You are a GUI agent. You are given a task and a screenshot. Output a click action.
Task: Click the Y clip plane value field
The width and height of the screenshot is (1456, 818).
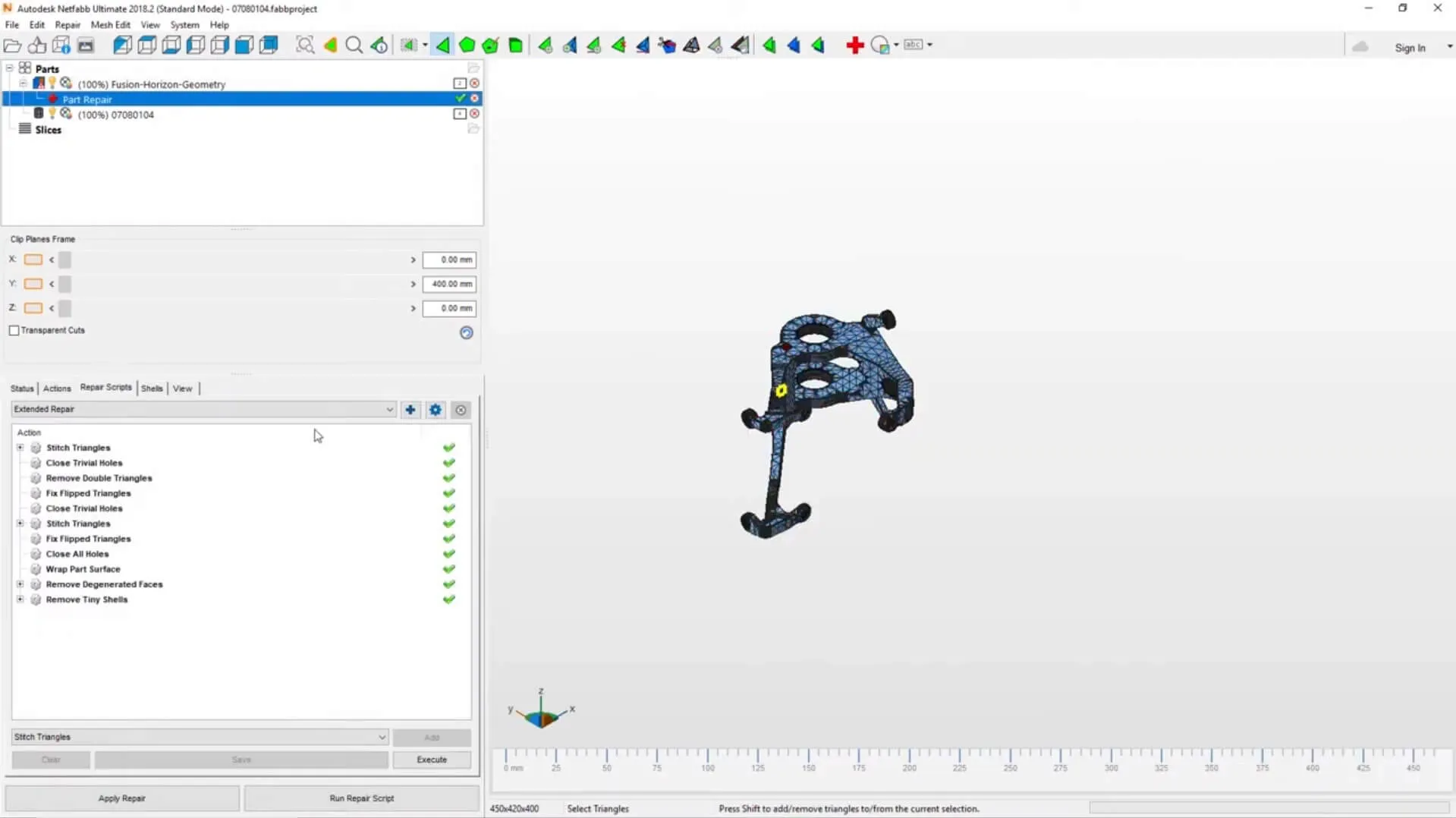click(x=449, y=284)
